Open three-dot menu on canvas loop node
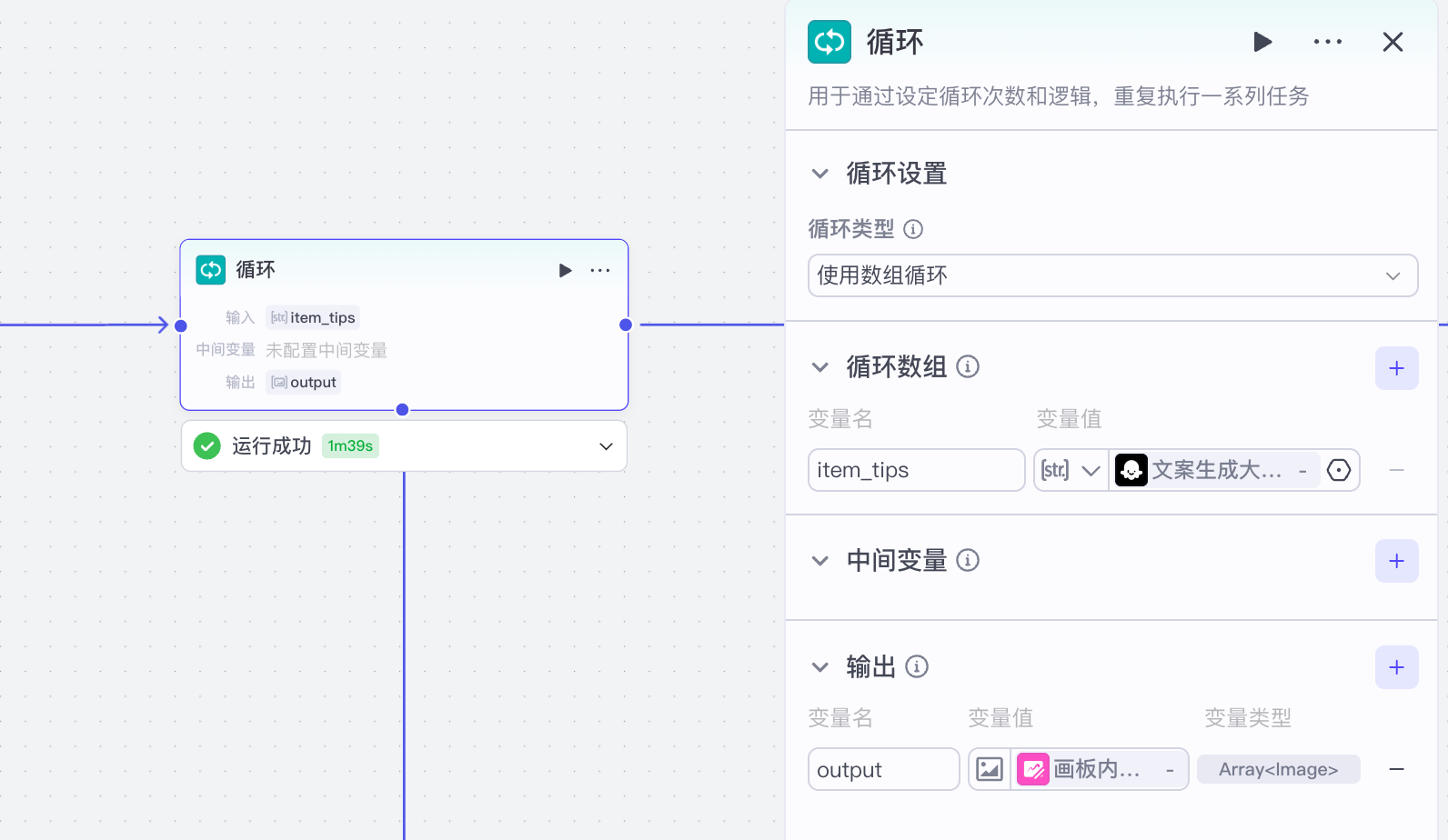1448x840 pixels. click(600, 270)
